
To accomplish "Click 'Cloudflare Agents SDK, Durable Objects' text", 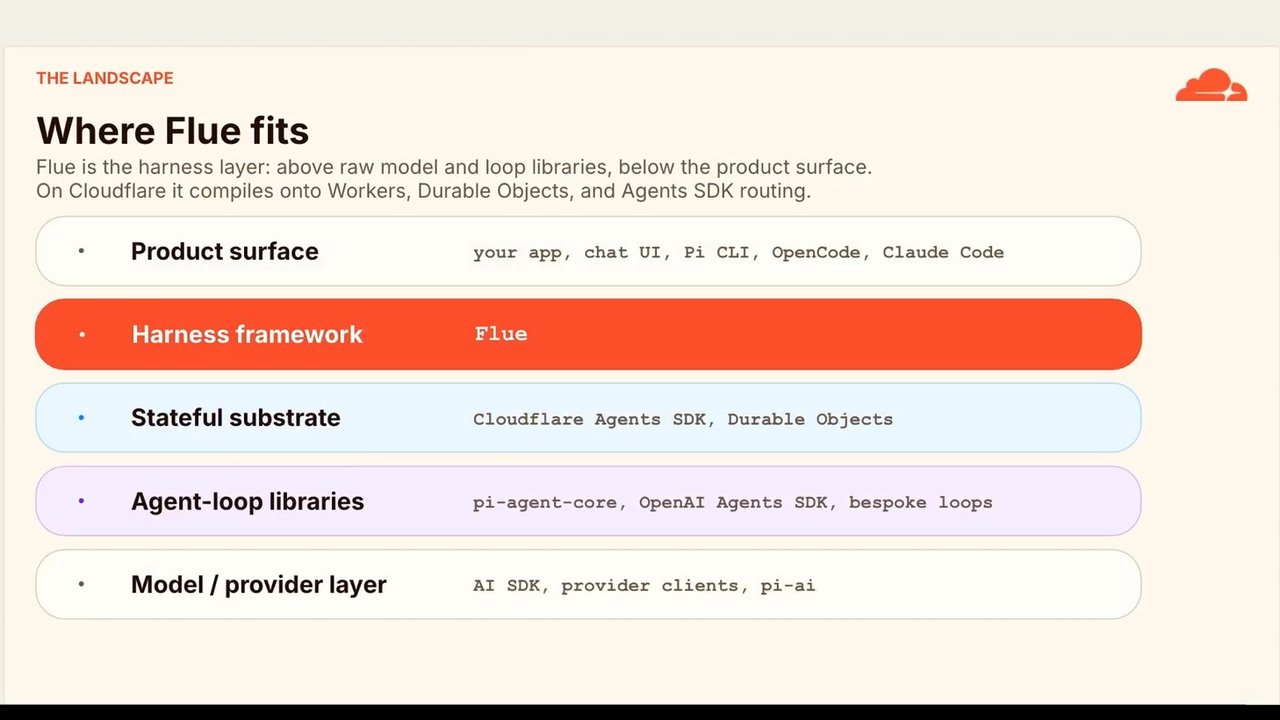I will [683, 419].
